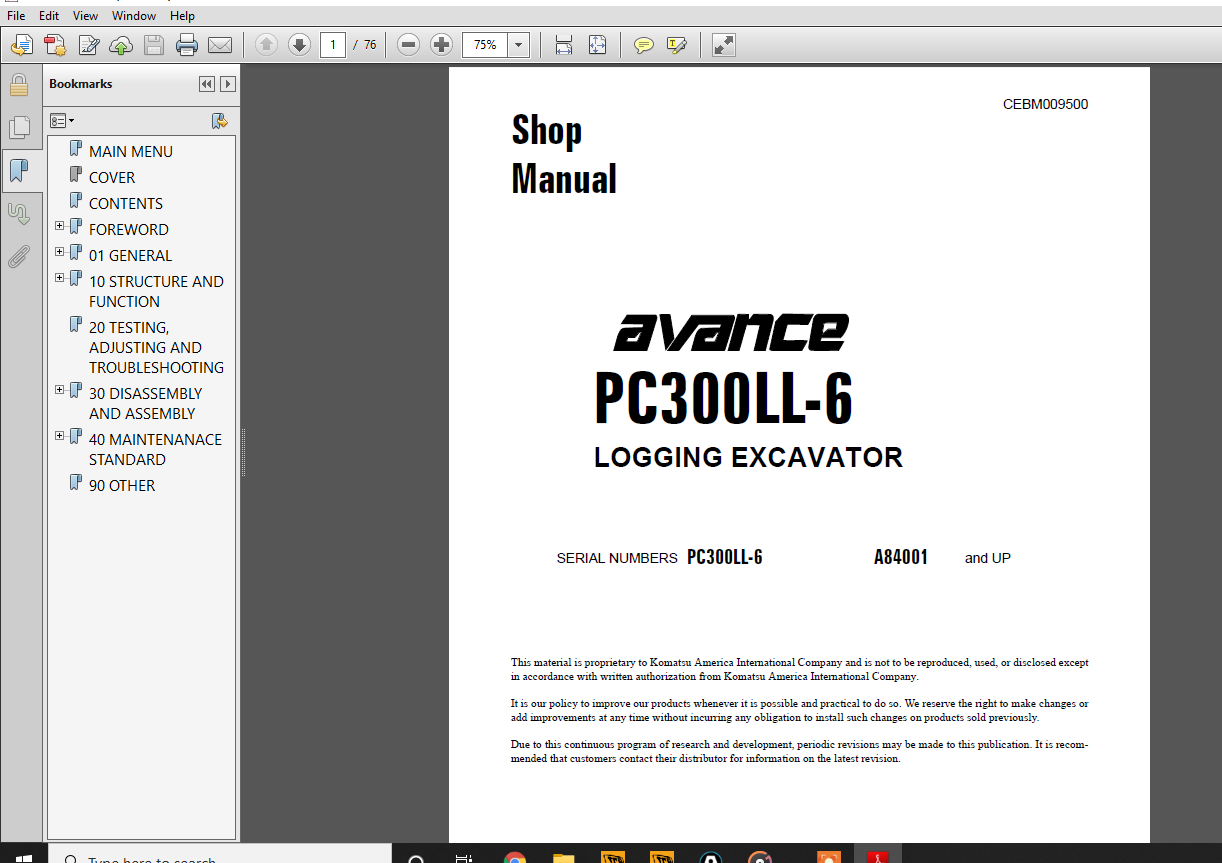
Task: Click the PC300LL-6 title on the page
Action: 723,398
